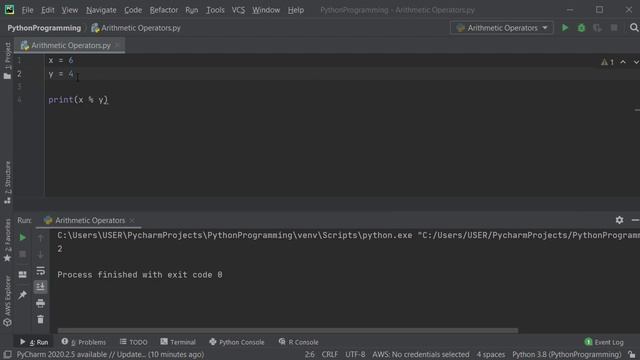Open the Refactor menu
The height and width of the screenshot is (360, 640).
(164, 10)
